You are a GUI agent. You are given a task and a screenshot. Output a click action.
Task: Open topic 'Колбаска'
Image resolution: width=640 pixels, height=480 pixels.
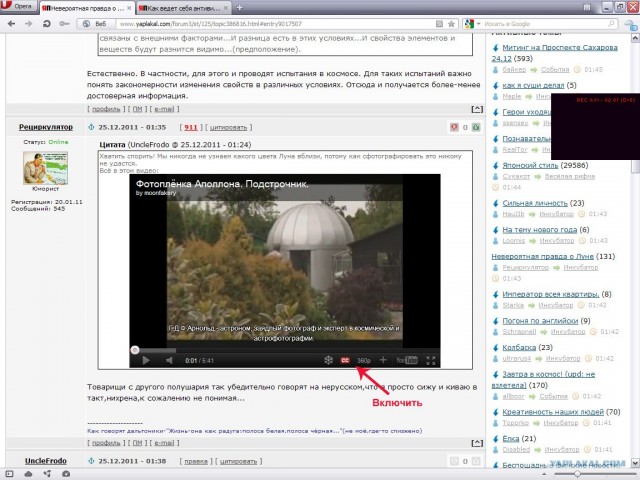pos(519,347)
